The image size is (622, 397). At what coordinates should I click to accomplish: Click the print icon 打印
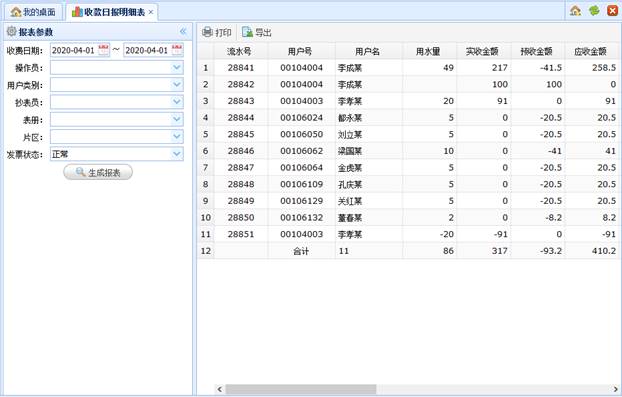pos(207,32)
